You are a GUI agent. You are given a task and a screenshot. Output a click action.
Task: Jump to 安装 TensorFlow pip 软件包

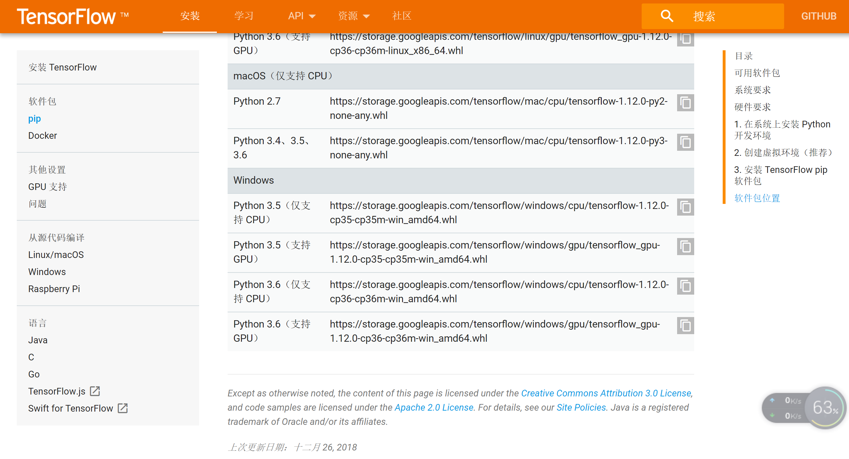(781, 175)
